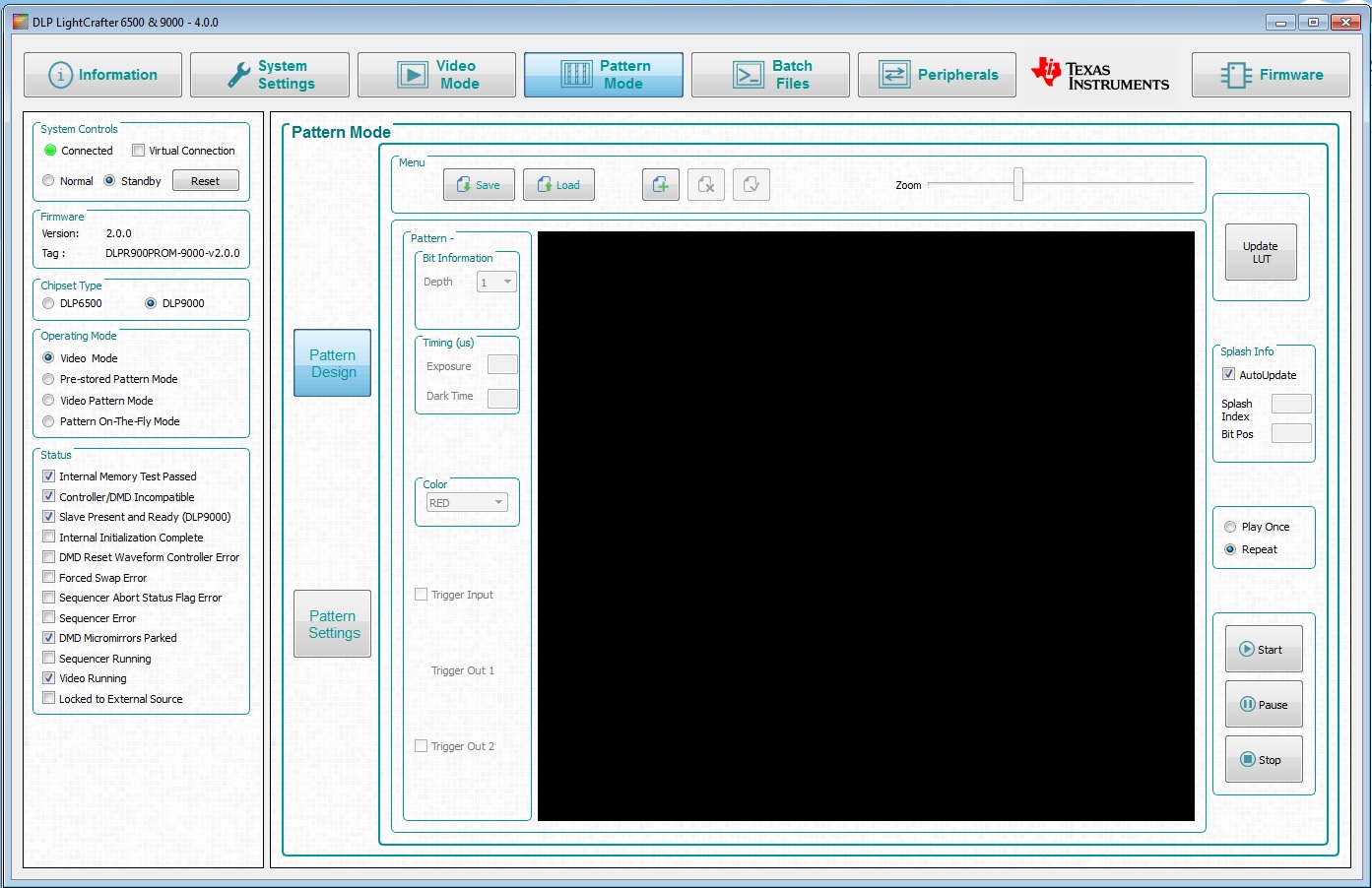1372x888 pixels.
Task: Click the Splash Index field
Action: (x=1291, y=404)
